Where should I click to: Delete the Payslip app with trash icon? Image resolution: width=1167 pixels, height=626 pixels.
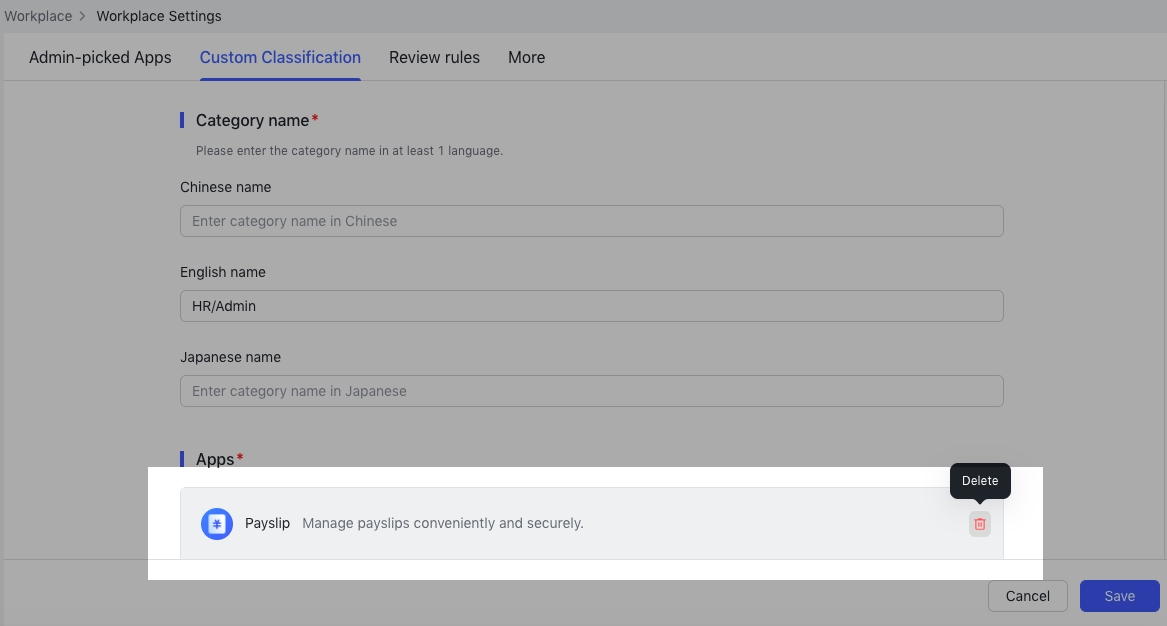coord(979,524)
